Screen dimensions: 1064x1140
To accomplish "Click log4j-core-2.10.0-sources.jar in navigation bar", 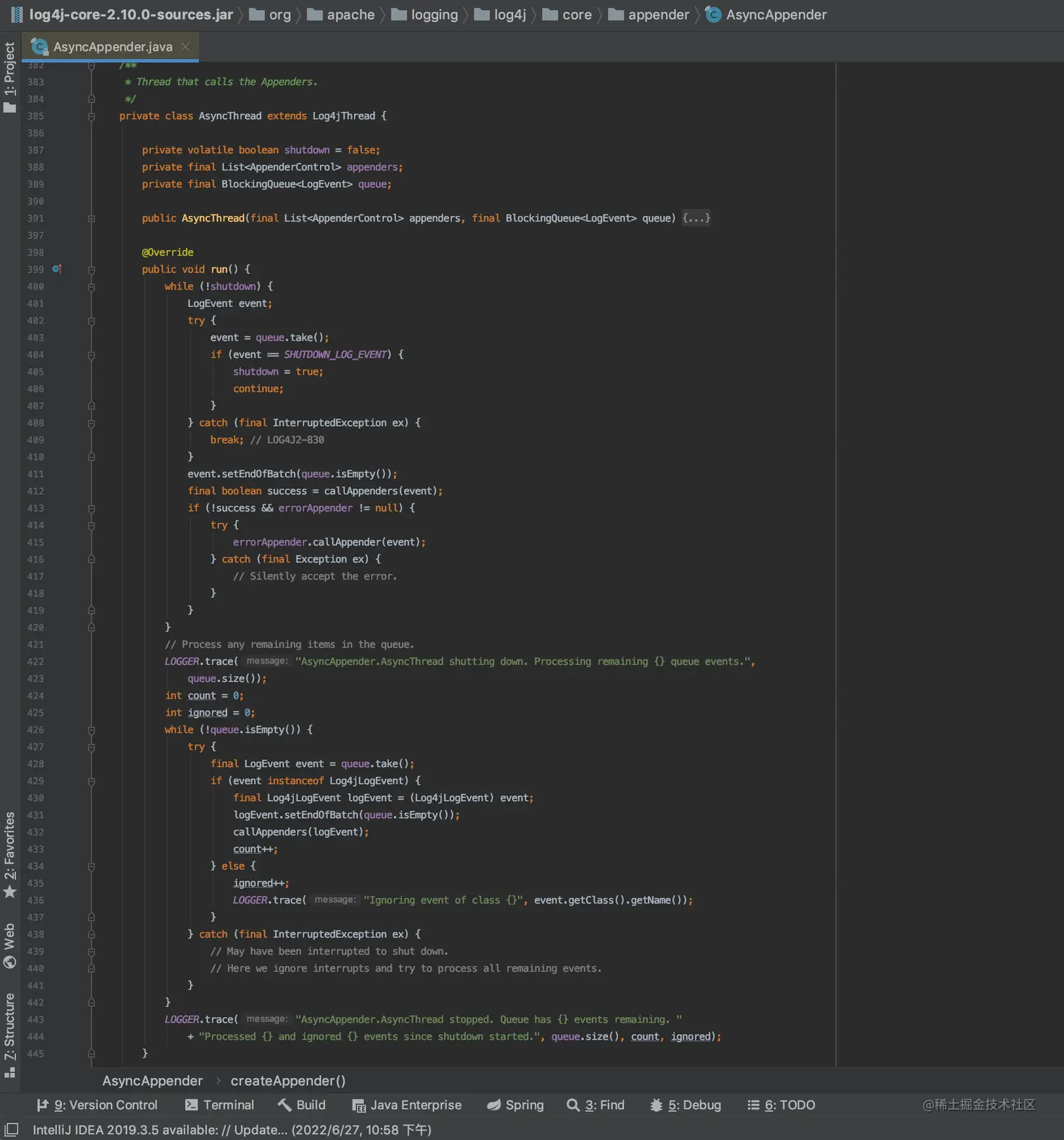I will pos(131,15).
